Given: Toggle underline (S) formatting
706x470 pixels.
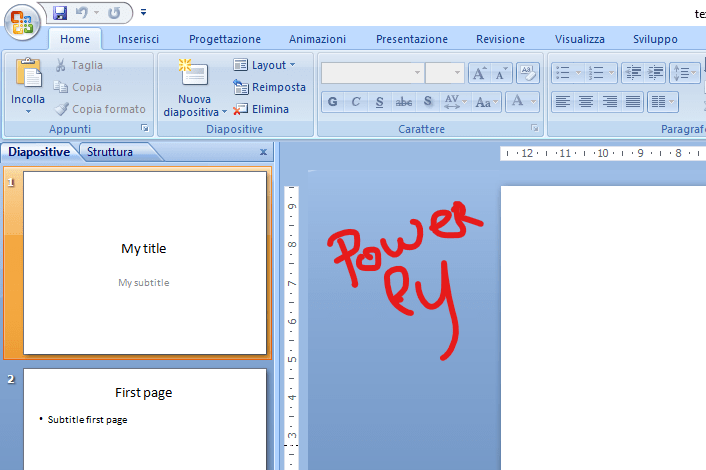Looking at the screenshot, I should 380,102.
